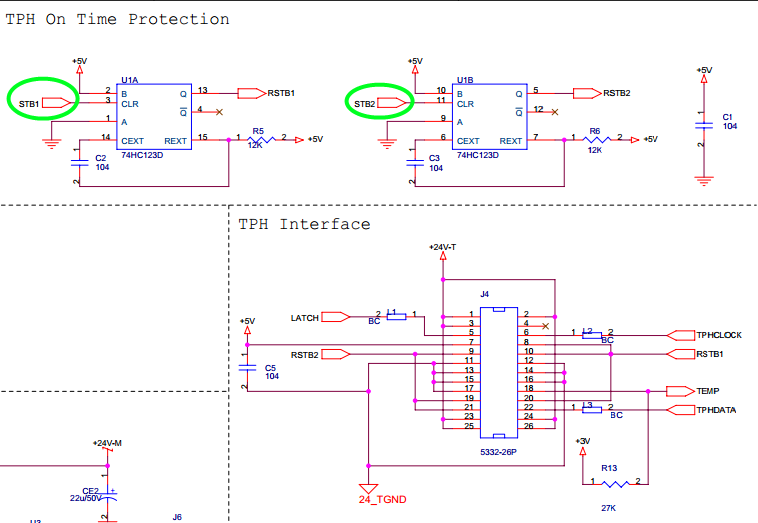Click the no-connect X on U1B pin 12
The image size is (758, 523).
tap(554, 112)
